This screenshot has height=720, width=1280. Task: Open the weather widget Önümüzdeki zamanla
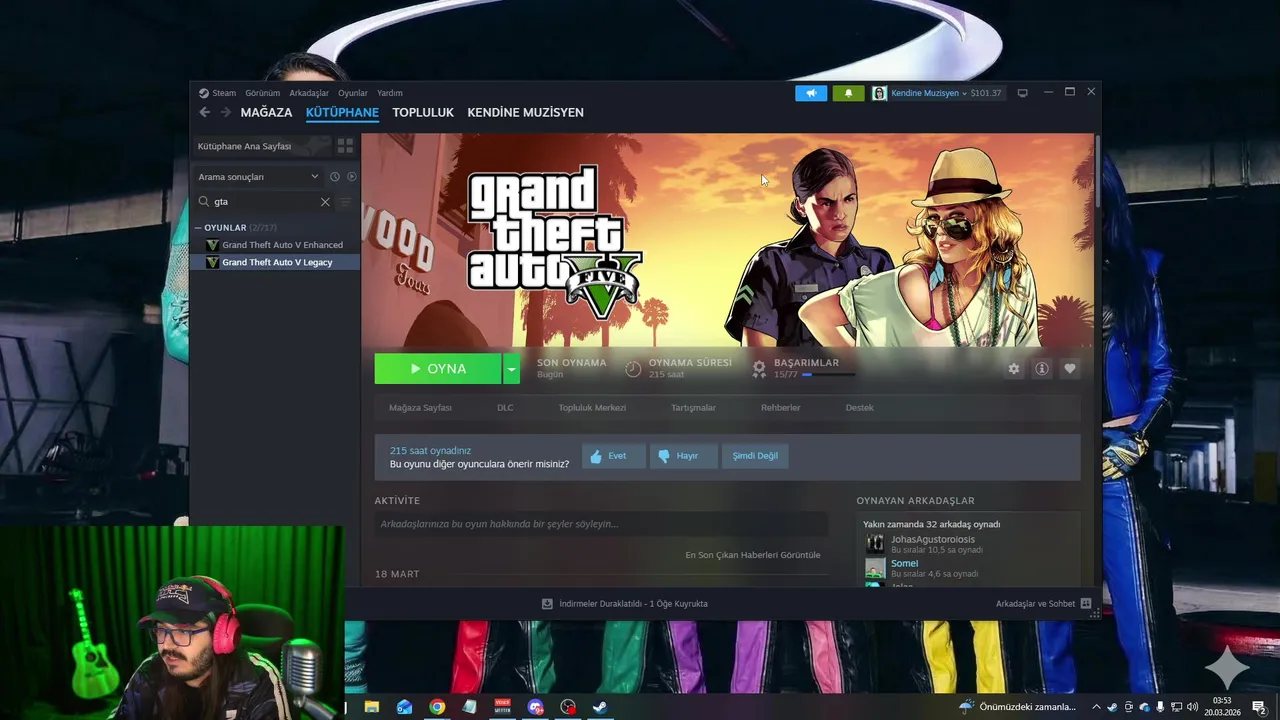pyautogui.click(x=1018, y=707)
